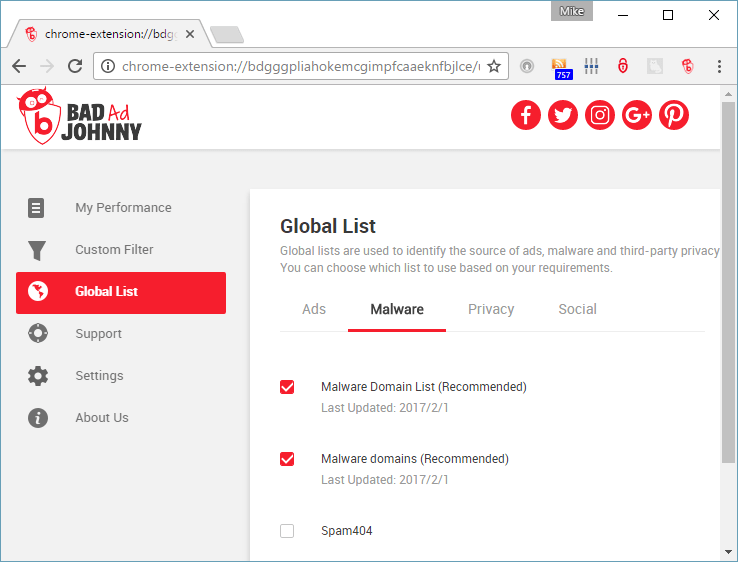Go back with browser back arrow
738x562 pixels.
[19, 66]
